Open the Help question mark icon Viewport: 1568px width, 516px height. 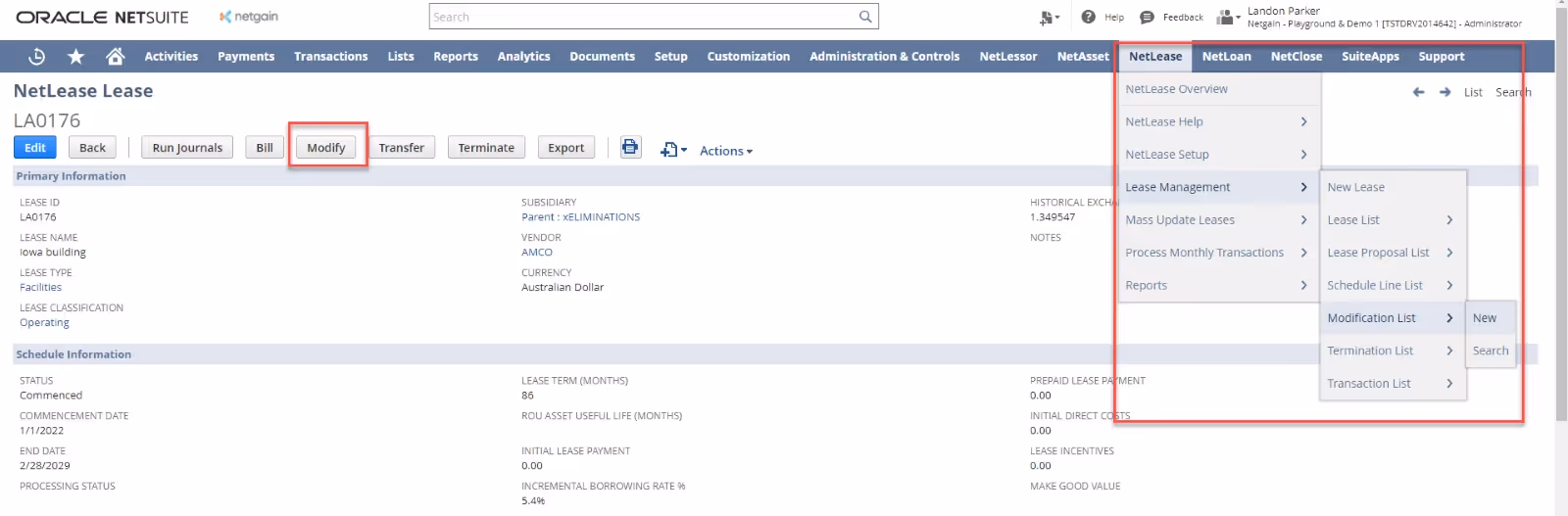point(1088,17)
